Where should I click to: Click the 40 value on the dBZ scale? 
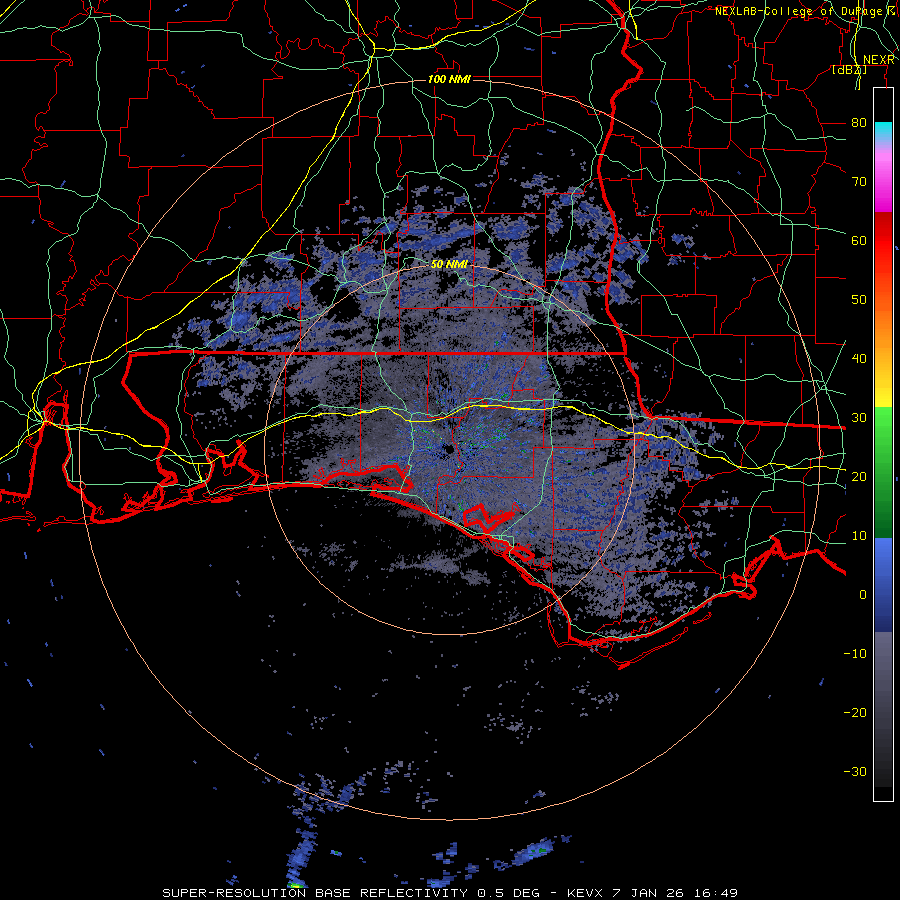pos(859,359)
